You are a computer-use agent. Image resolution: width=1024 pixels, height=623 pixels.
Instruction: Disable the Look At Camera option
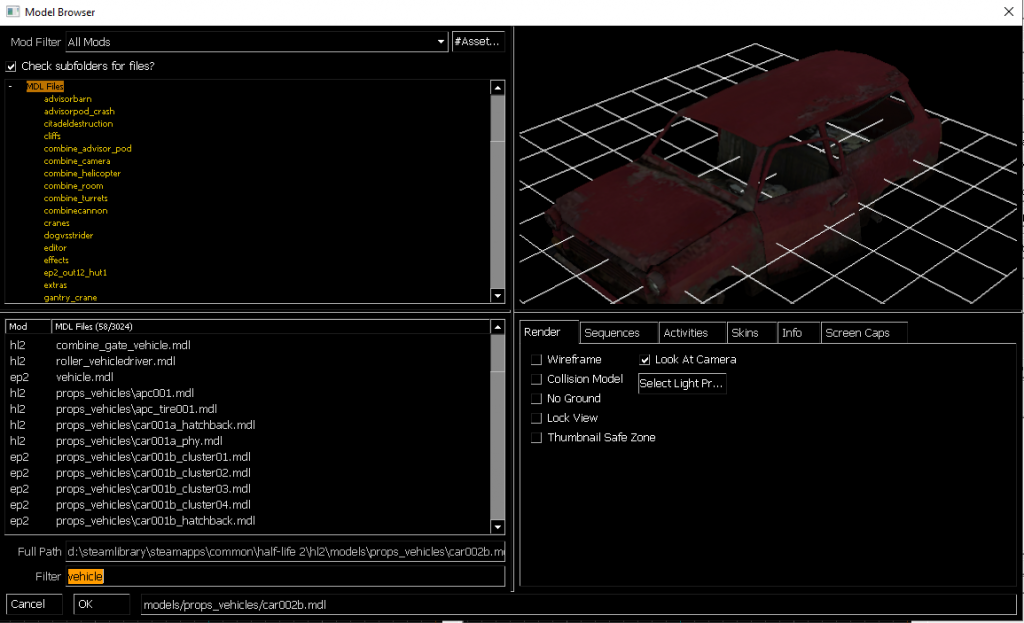pos(645,360)
